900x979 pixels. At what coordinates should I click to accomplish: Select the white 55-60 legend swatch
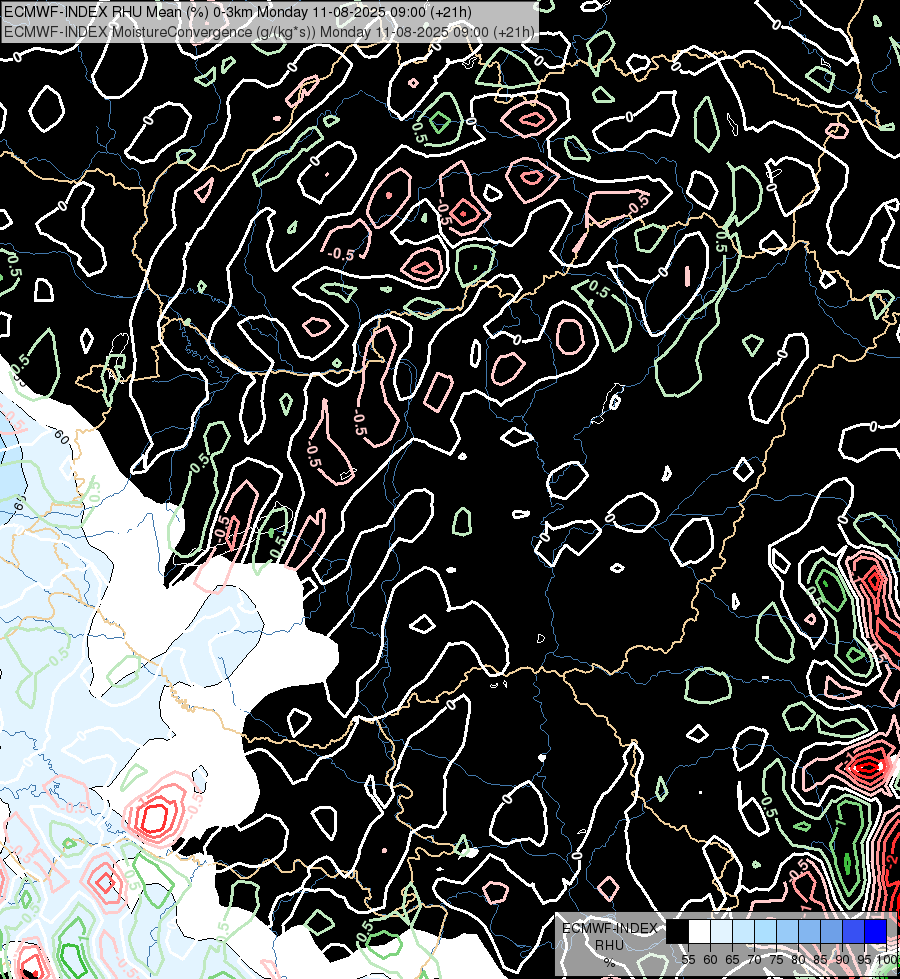pyautogui.click(x=700, y=931)
